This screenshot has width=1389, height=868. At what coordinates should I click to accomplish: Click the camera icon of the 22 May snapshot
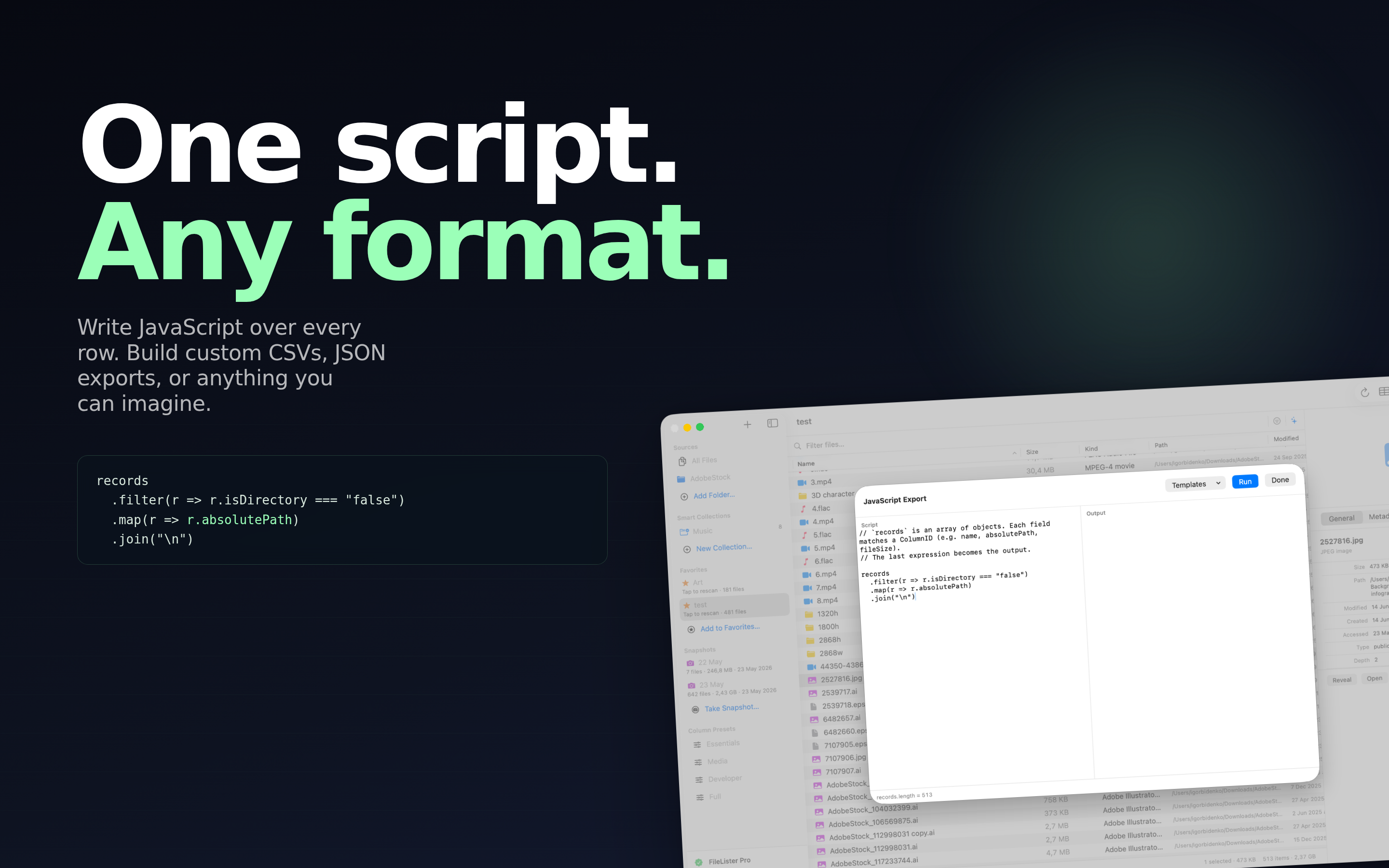691,663
